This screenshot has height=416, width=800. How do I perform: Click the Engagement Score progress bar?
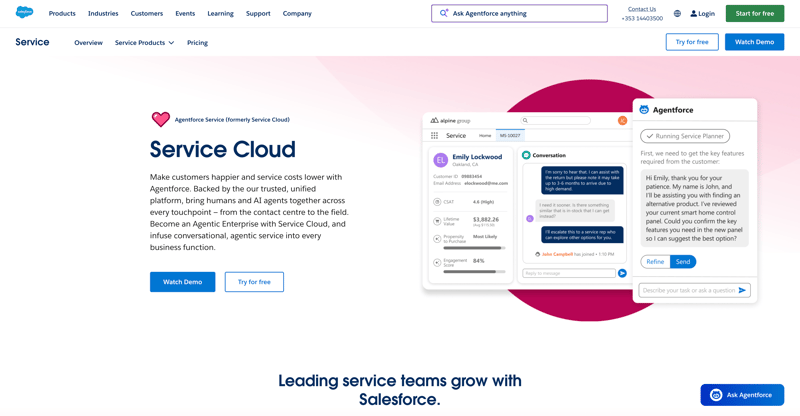click(x=474, y=272)
